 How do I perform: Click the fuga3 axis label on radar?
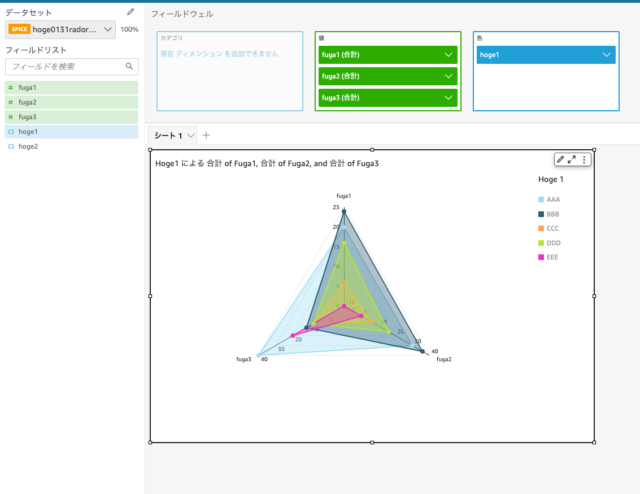click(x=244, y=359)
